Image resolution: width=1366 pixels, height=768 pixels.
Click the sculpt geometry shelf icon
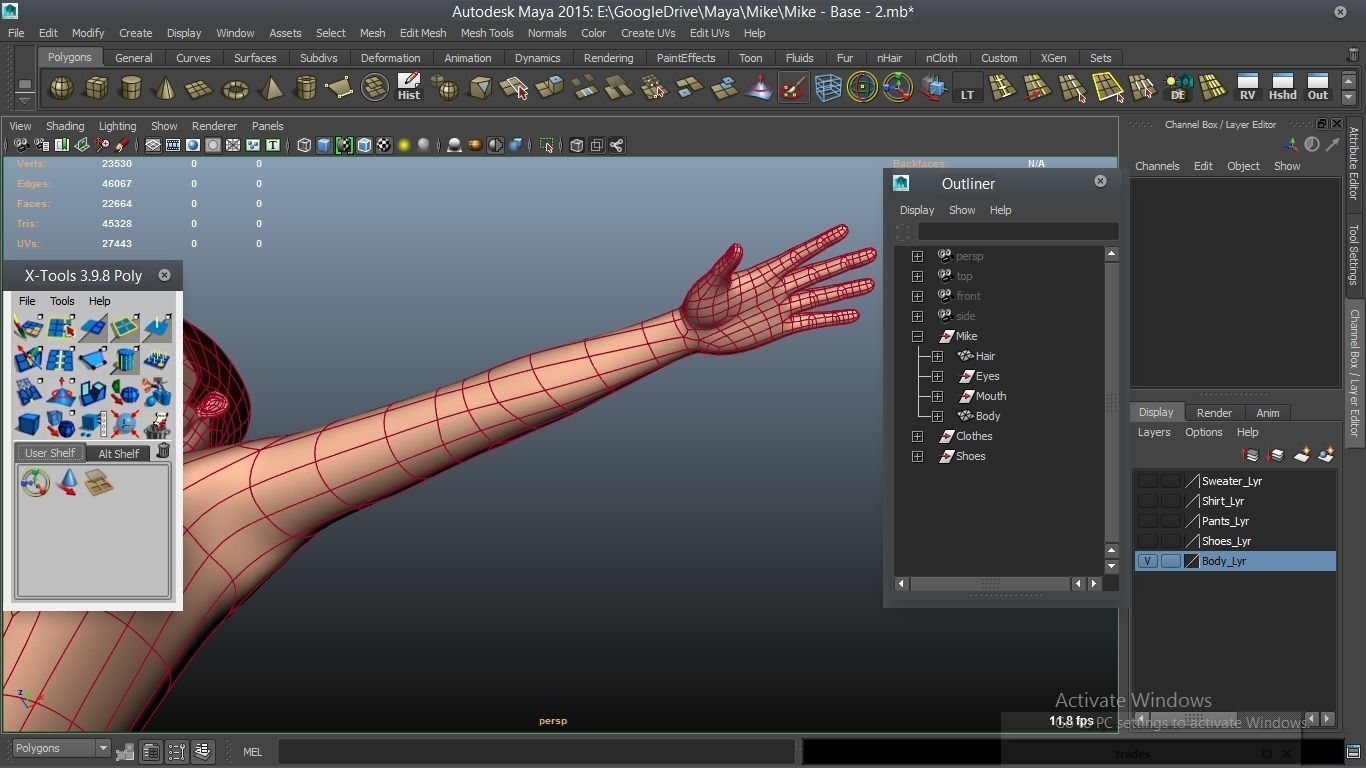point(759,88)
